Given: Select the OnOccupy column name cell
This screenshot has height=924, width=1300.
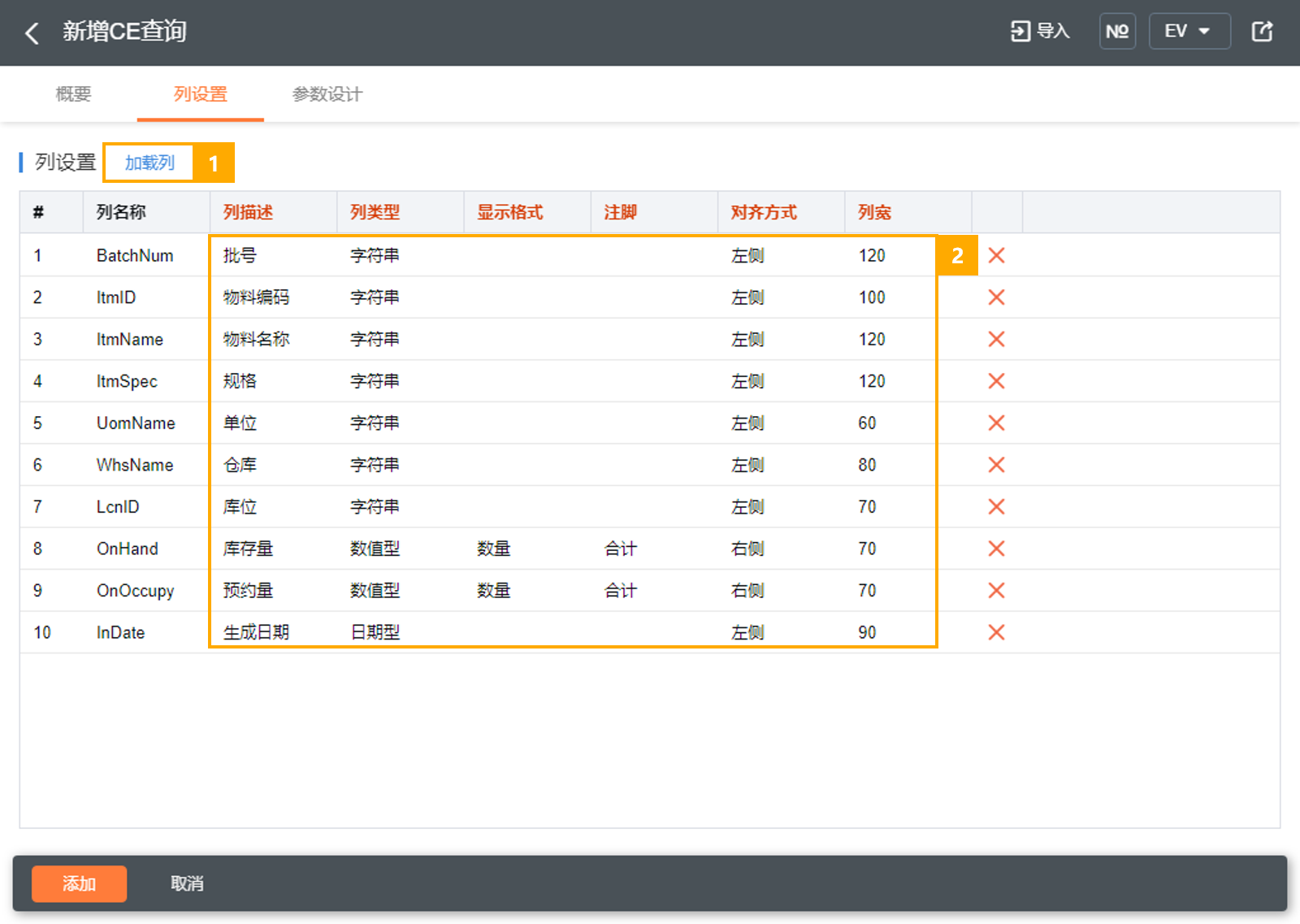Looking at the screenshot, I should [146, 591].
